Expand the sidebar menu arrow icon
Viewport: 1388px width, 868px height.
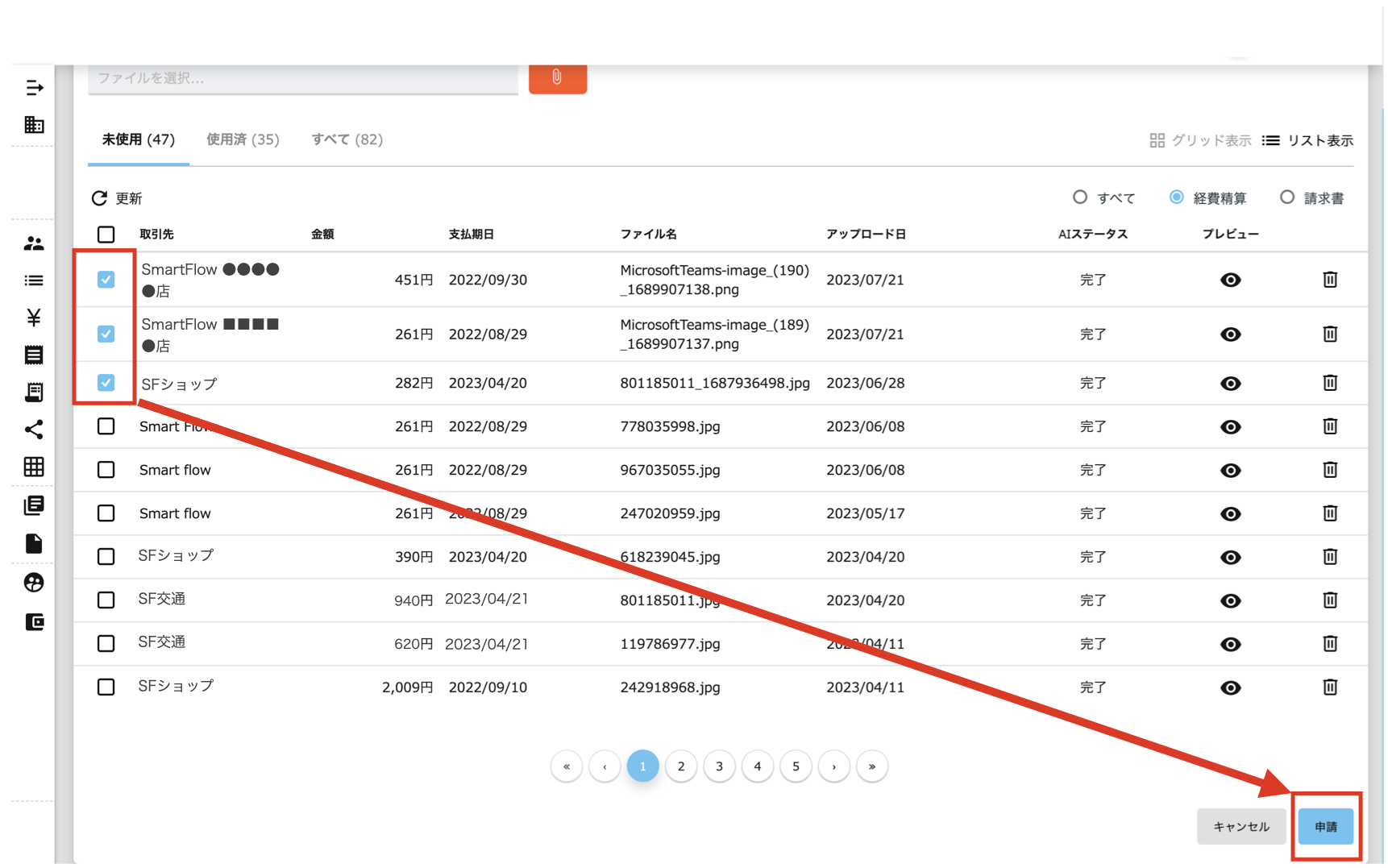34,87
